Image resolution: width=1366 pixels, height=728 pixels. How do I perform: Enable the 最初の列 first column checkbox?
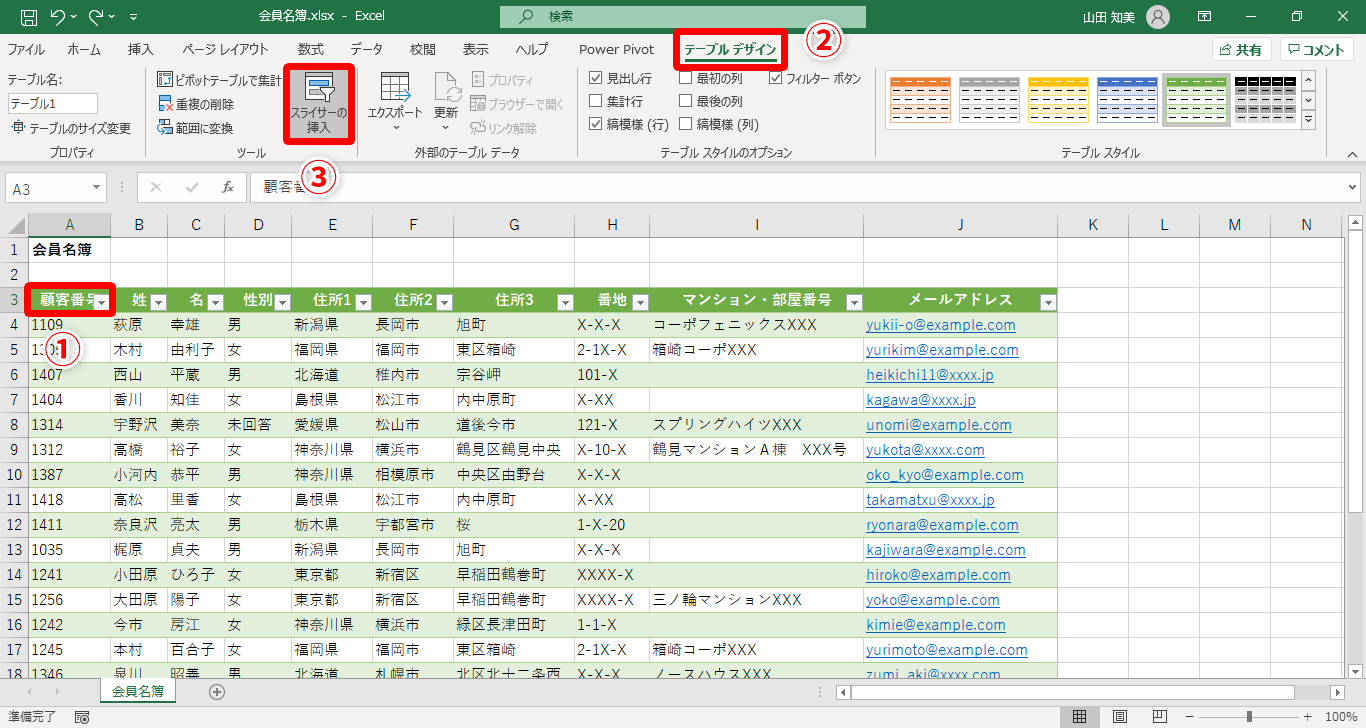[x=686, y=78]
